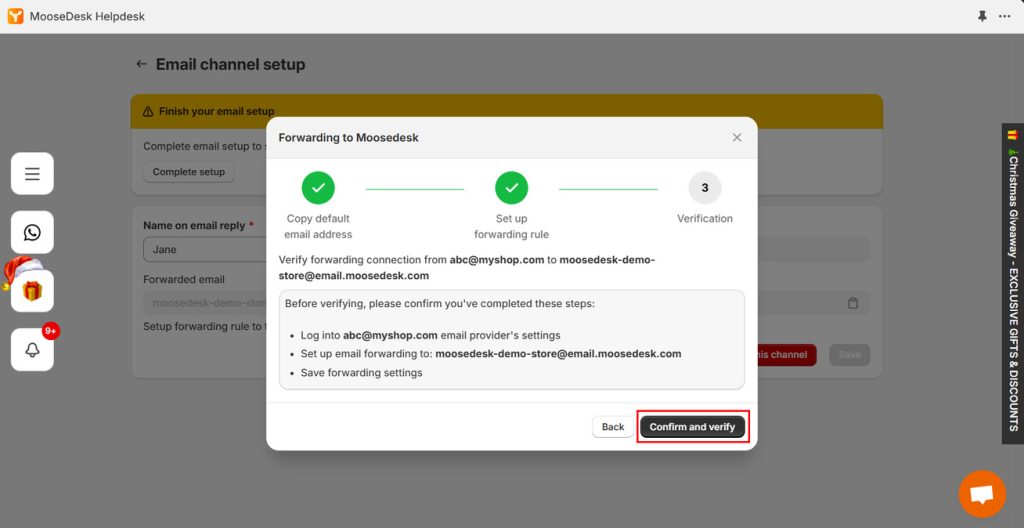The image size is (1024, 528).
Task: Open the orange live chat bubble
Action: point(982,494)
